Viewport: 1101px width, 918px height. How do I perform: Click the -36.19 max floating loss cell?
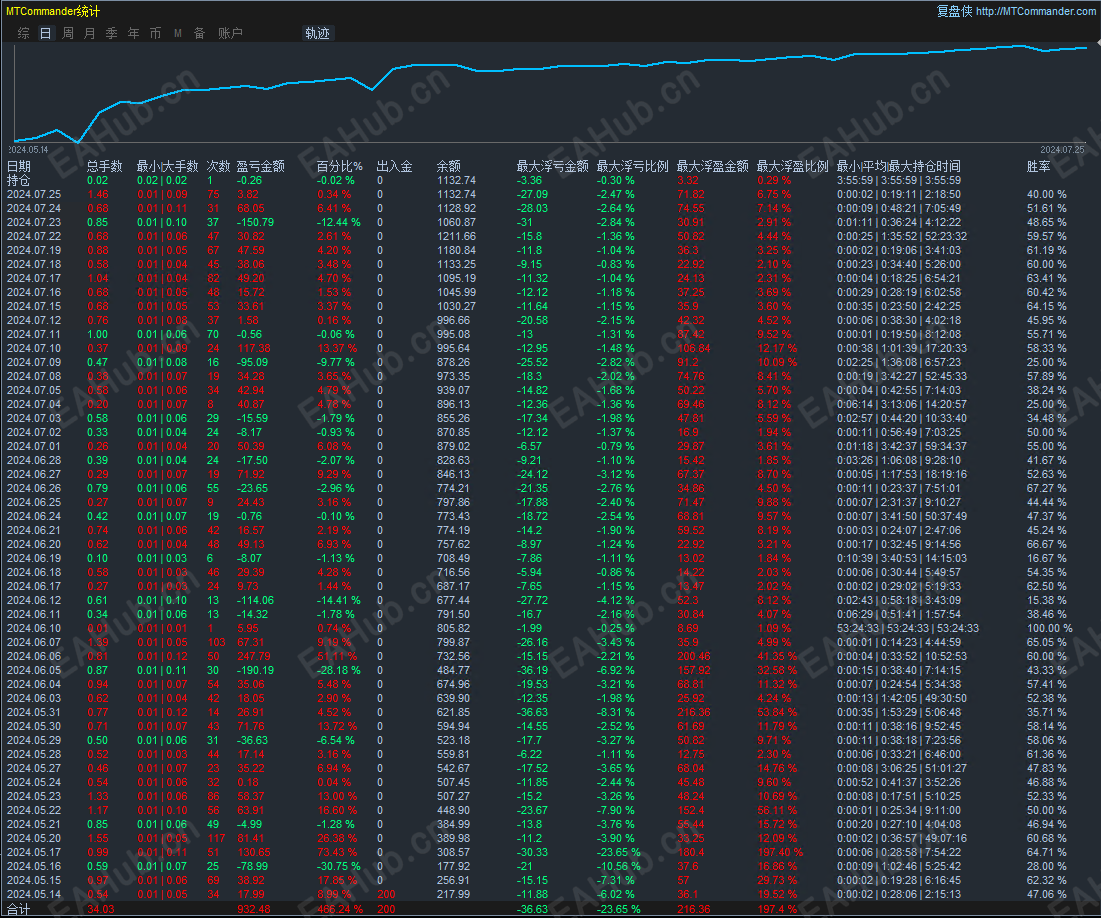(x=532, y=670)
